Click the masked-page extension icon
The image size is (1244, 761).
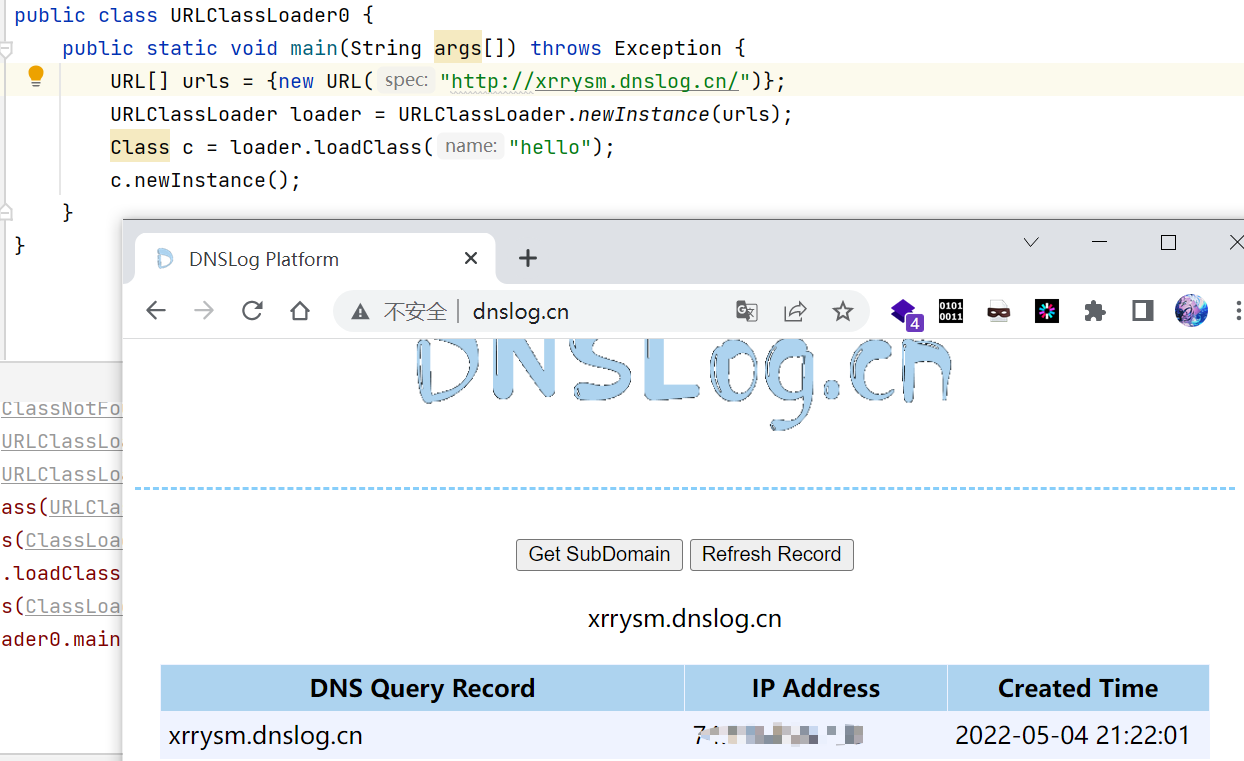click(x=998, y=311)
